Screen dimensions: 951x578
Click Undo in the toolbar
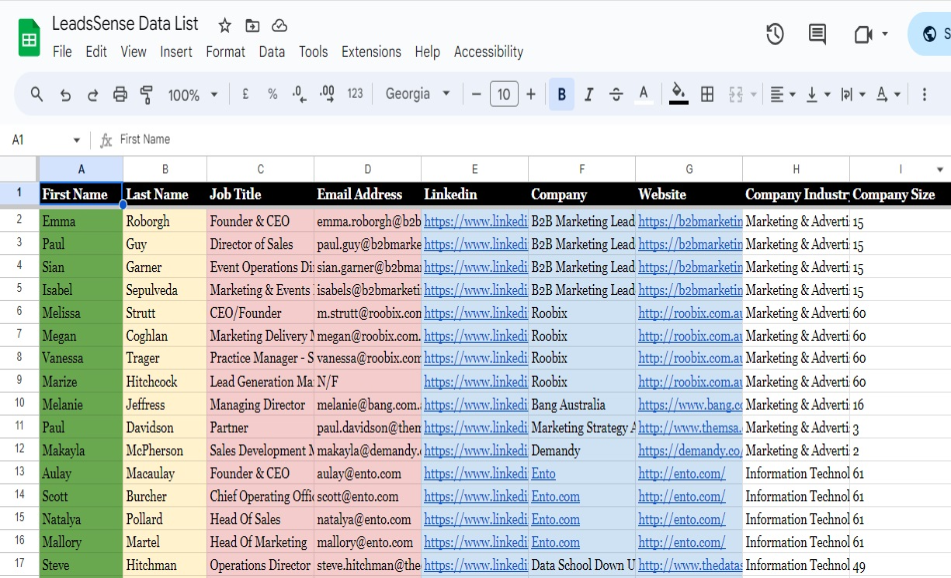click(x=65, y=93)
